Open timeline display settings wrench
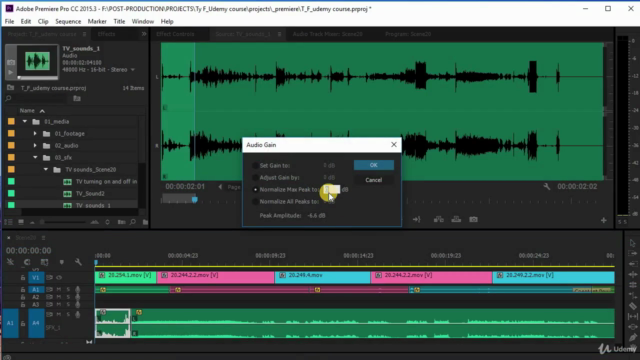The height and width of the screenshot is (360, 640). 78,262
